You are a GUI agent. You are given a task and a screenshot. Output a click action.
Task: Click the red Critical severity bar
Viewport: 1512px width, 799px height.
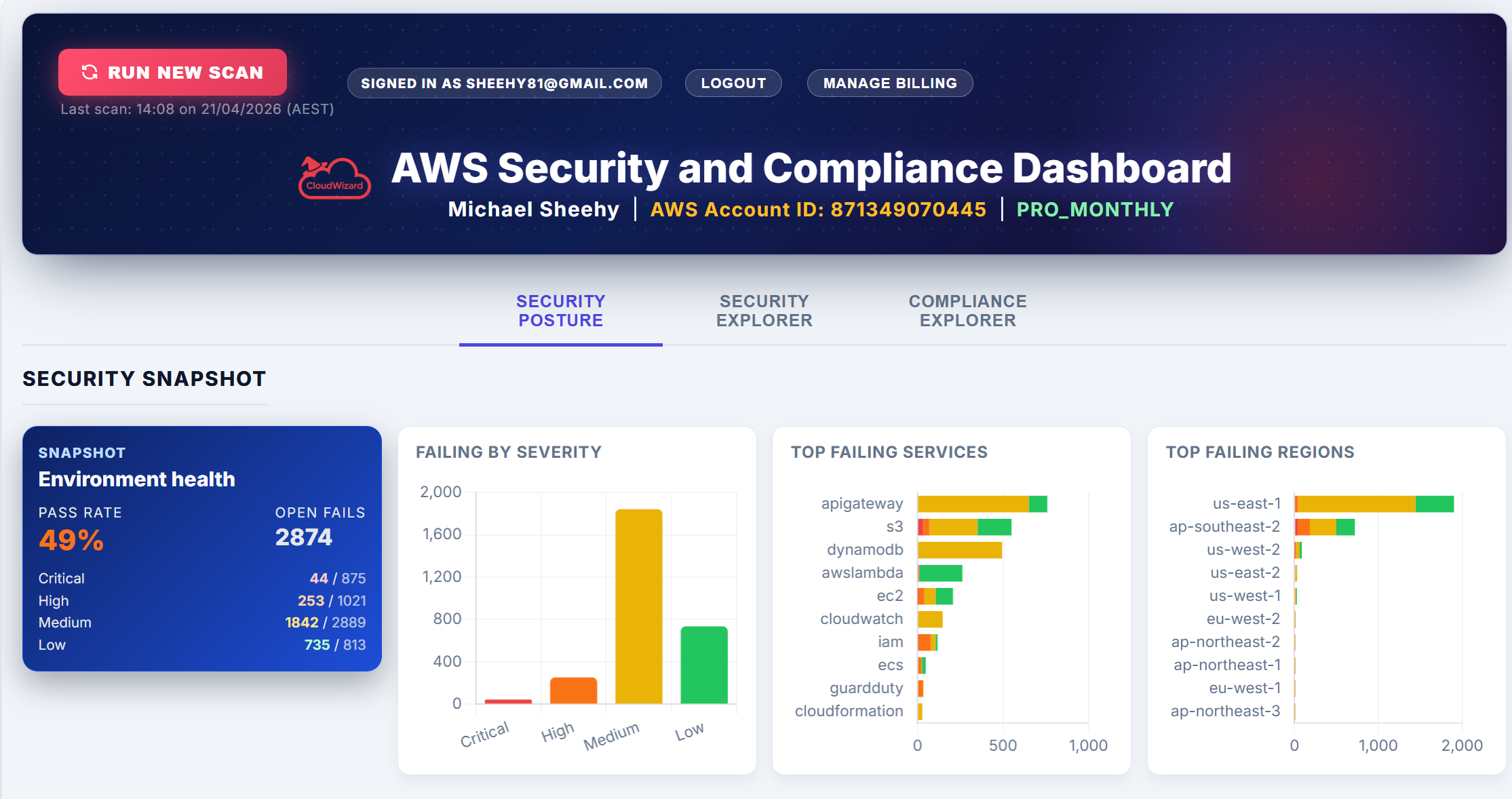[508, 701]
